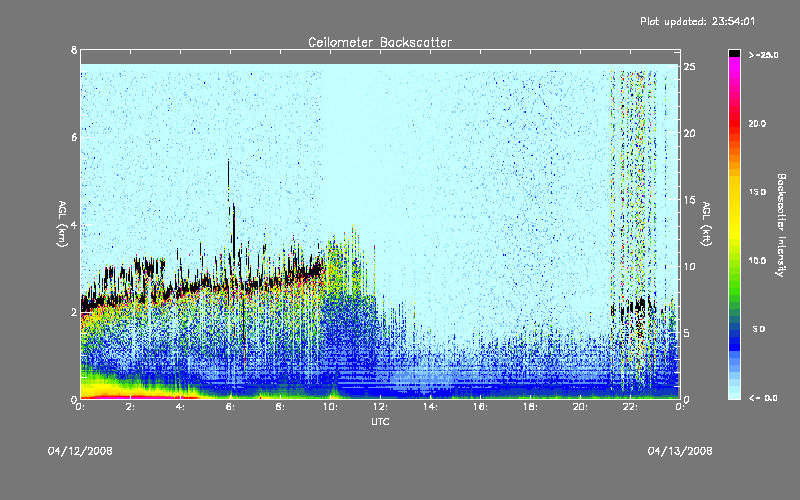Click the "10.0" colorbar label
800x500 pixels.
pos(757,261)
